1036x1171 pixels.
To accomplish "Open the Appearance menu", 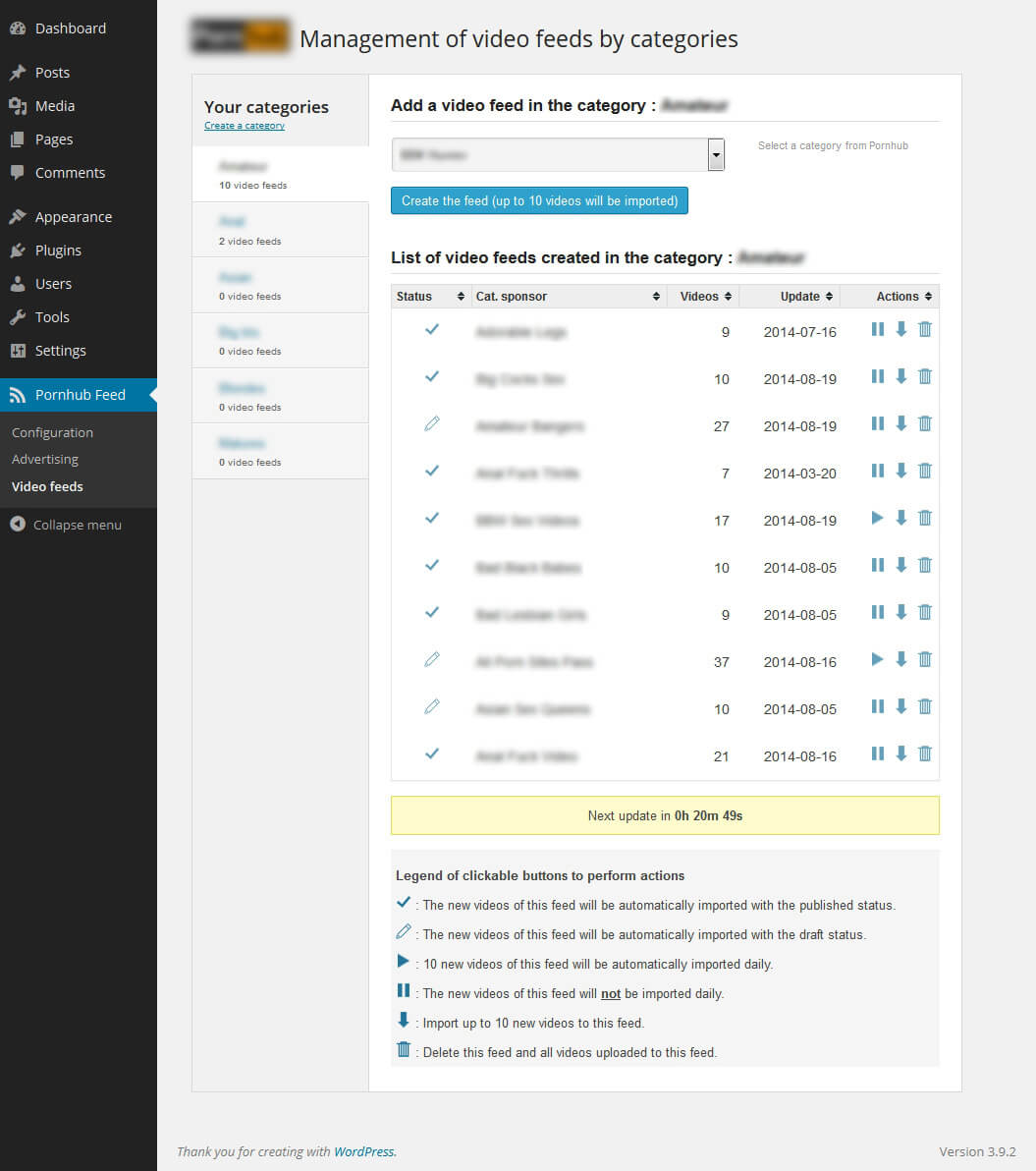I will [79, 216].
